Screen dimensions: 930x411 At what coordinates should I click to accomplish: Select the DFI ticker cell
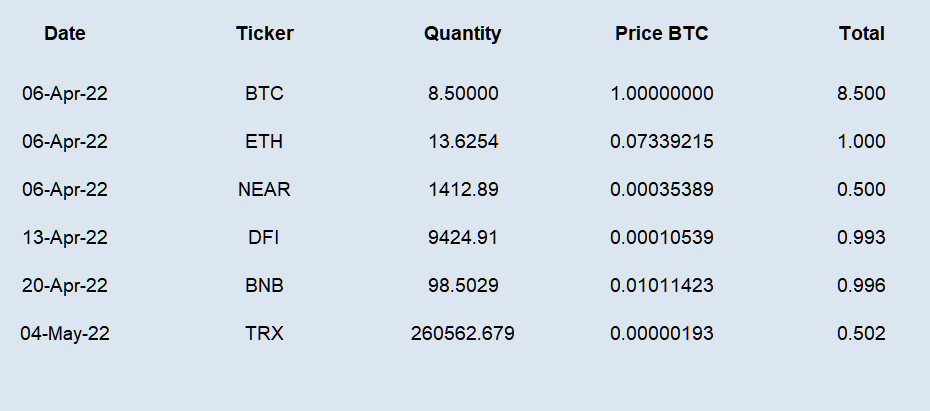264,237
